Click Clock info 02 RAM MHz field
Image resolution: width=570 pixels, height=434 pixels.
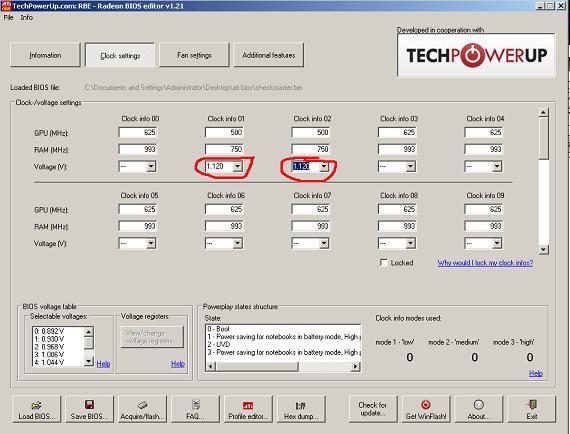[x=311, y=149]
